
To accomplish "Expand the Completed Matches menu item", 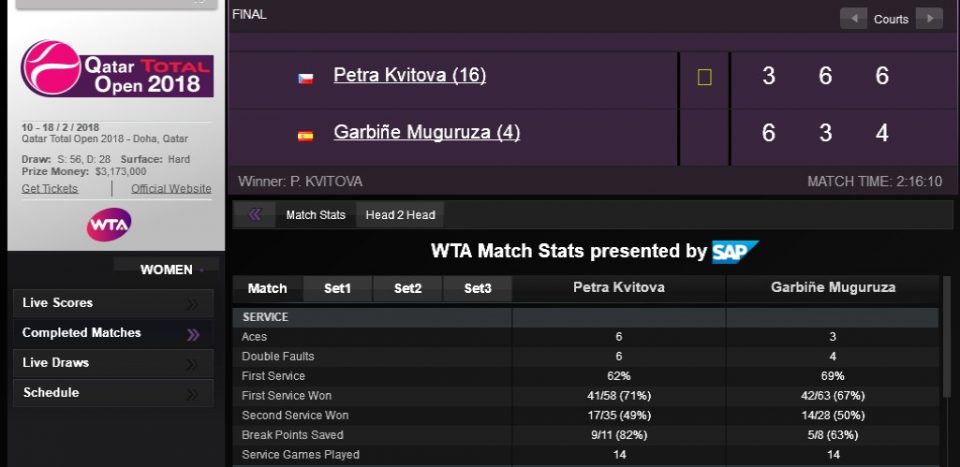I will [x=113, y=333].
